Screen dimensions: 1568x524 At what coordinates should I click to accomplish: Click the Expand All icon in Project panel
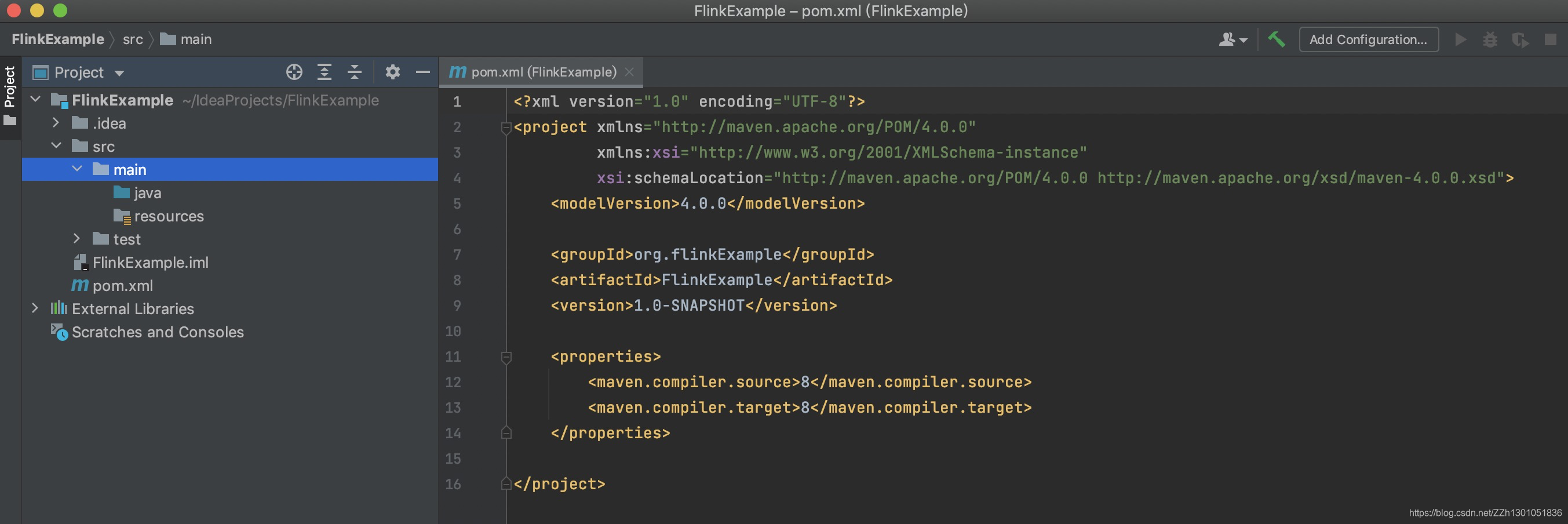pos(324,72)
